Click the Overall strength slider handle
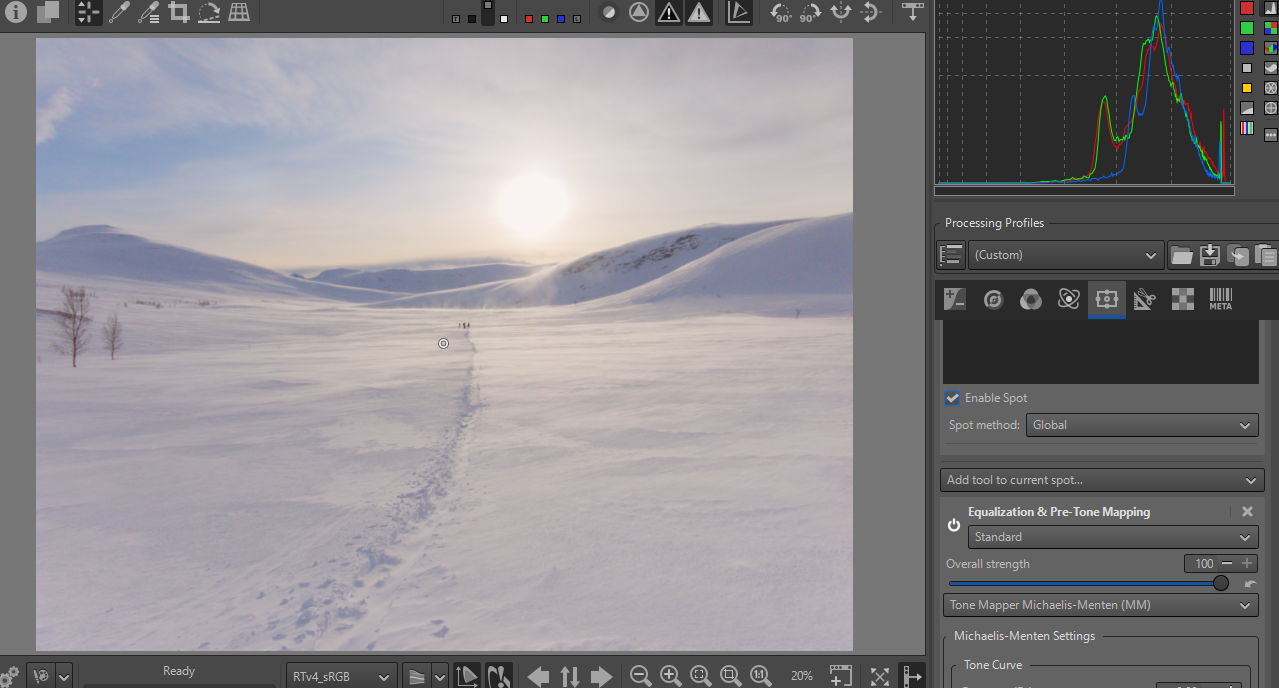The height and width of the screenshot is (688, 1279). tap(1221, 583)
